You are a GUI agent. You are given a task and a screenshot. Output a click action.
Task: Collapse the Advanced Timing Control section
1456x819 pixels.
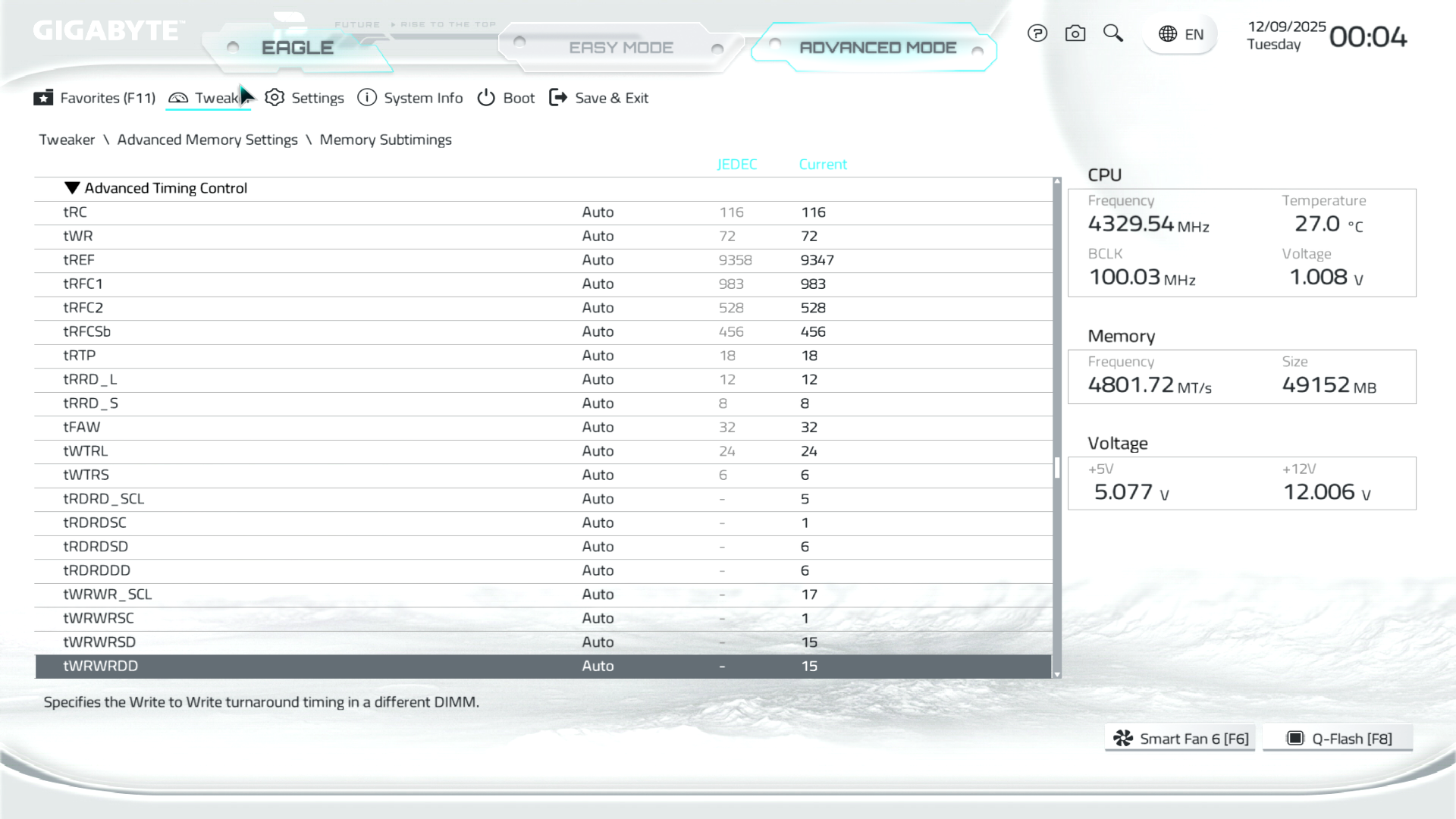coord(72,188)
